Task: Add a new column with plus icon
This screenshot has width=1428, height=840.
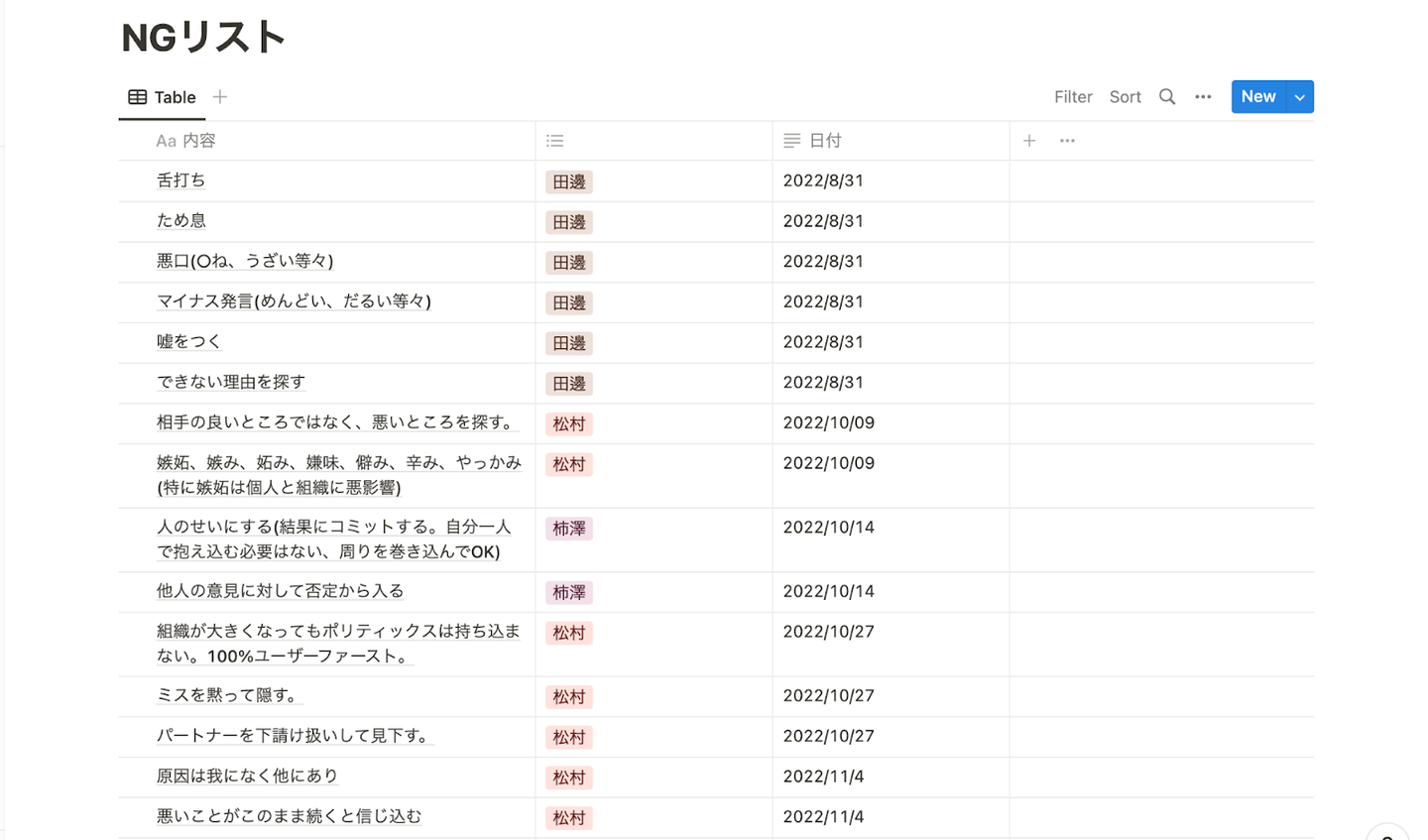Action: point(1029,141)
